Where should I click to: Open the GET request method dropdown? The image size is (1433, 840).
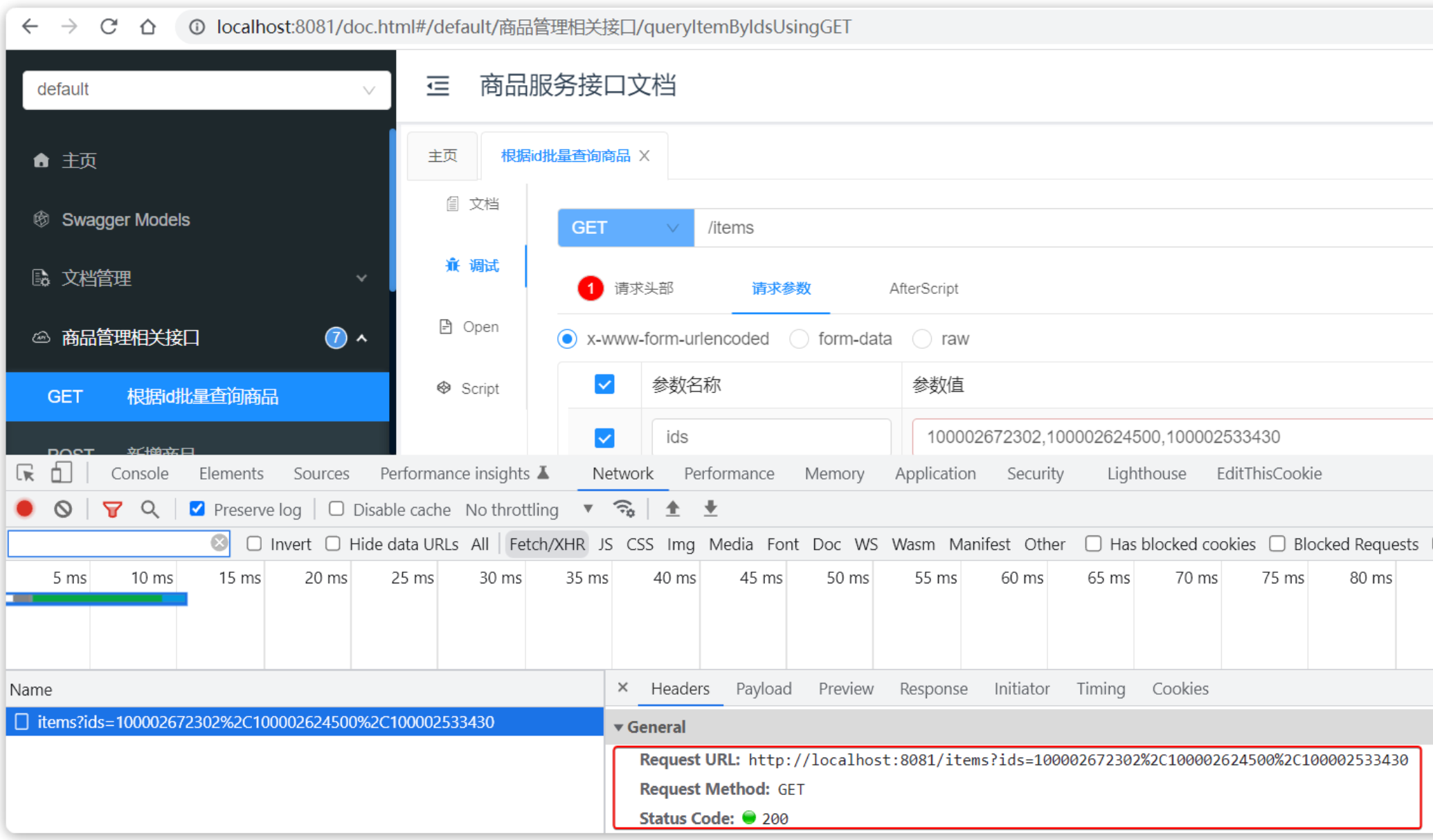point(625,228)
